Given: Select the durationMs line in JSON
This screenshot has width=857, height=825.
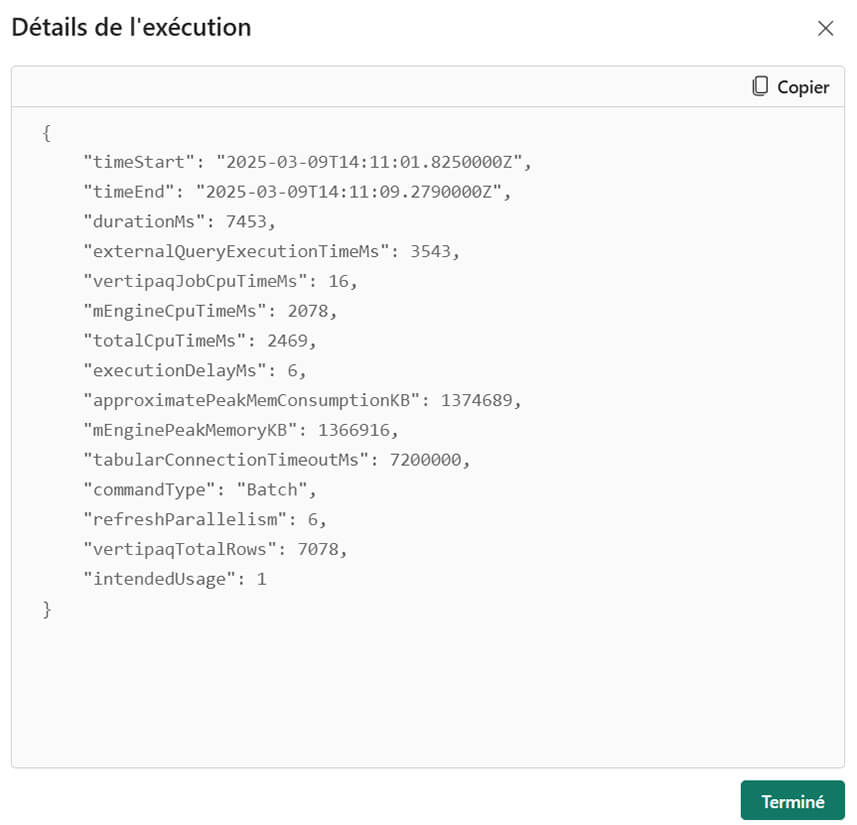Looking at the screenshot, I should click(179, 222).
